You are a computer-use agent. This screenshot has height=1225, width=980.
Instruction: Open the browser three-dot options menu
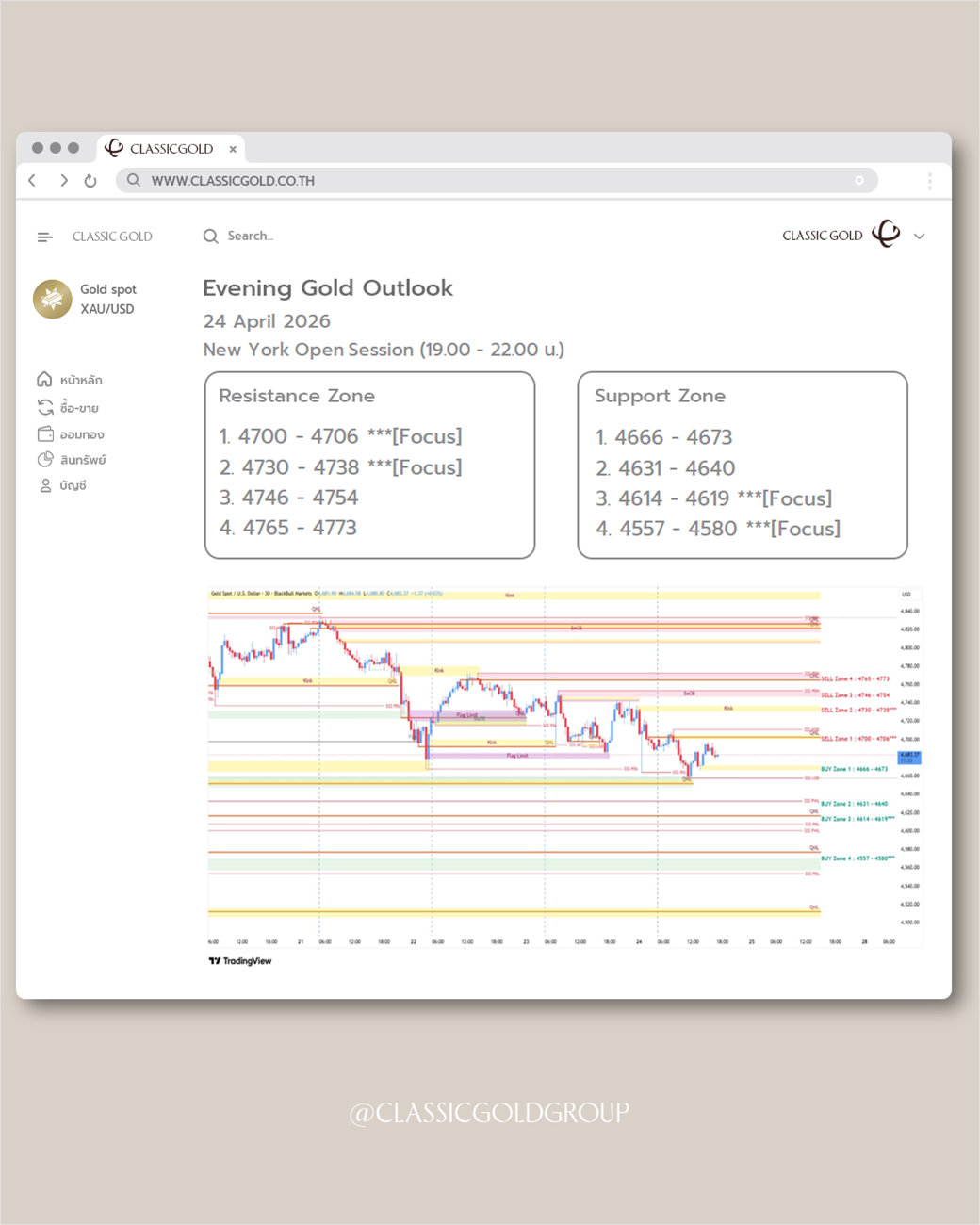pos(929,181)
